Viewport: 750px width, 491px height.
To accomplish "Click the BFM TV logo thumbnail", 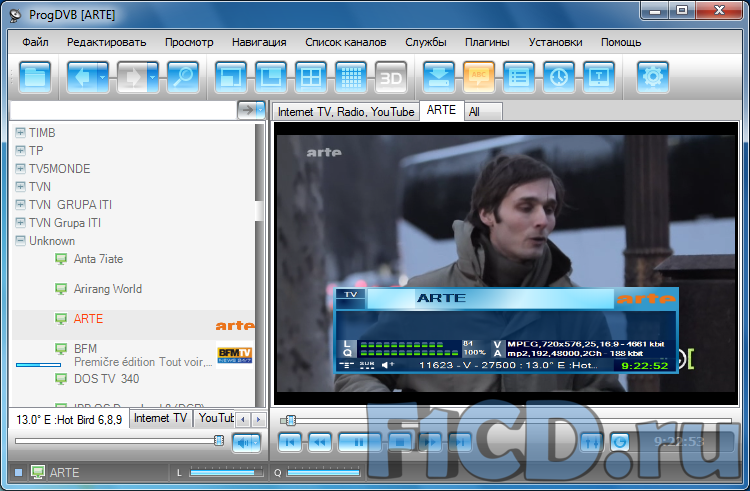I will pos(234,355).
